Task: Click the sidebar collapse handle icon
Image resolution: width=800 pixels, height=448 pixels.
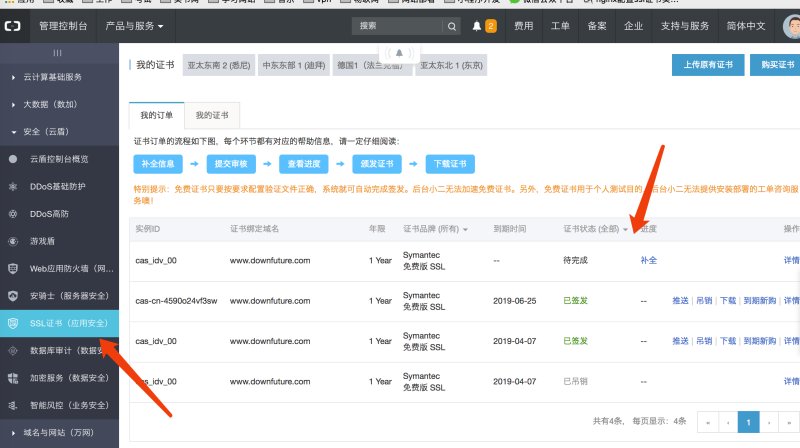Action: tap(58, 53)
